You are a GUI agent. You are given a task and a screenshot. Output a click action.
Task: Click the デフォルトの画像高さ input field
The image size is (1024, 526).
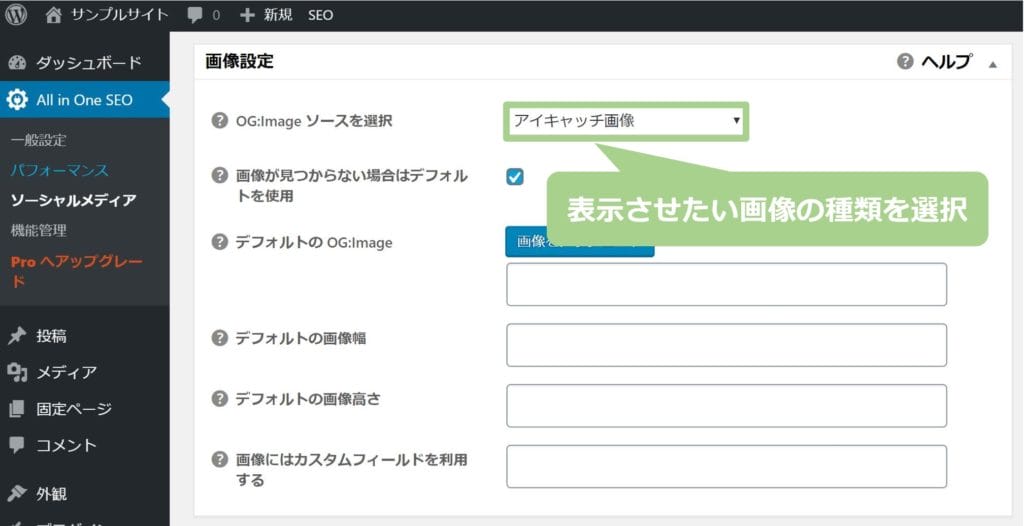(726, 406)
